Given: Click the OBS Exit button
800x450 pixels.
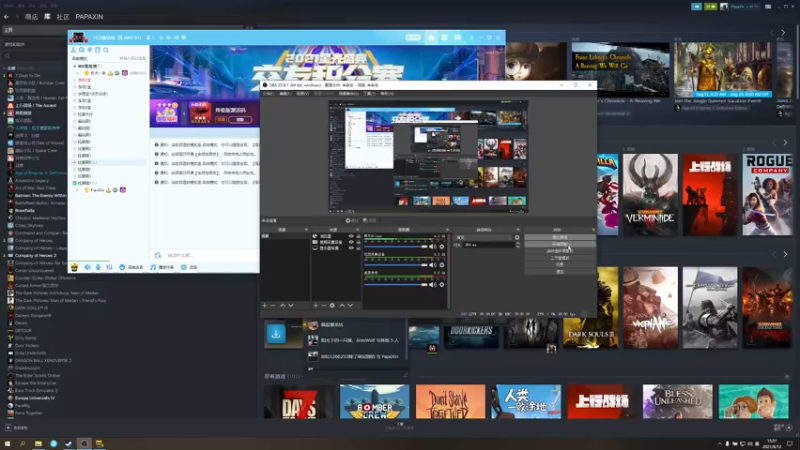Looking at the screenshot, I should (x=560, y=271).
